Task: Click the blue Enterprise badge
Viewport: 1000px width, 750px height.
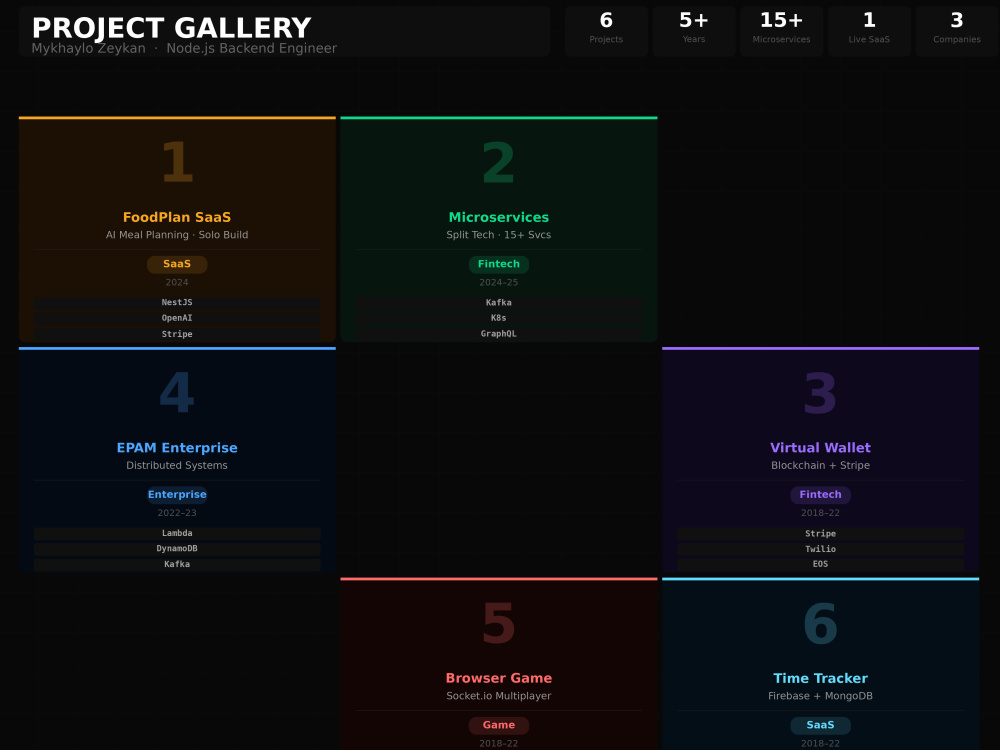Action: (x=177, y=494)
